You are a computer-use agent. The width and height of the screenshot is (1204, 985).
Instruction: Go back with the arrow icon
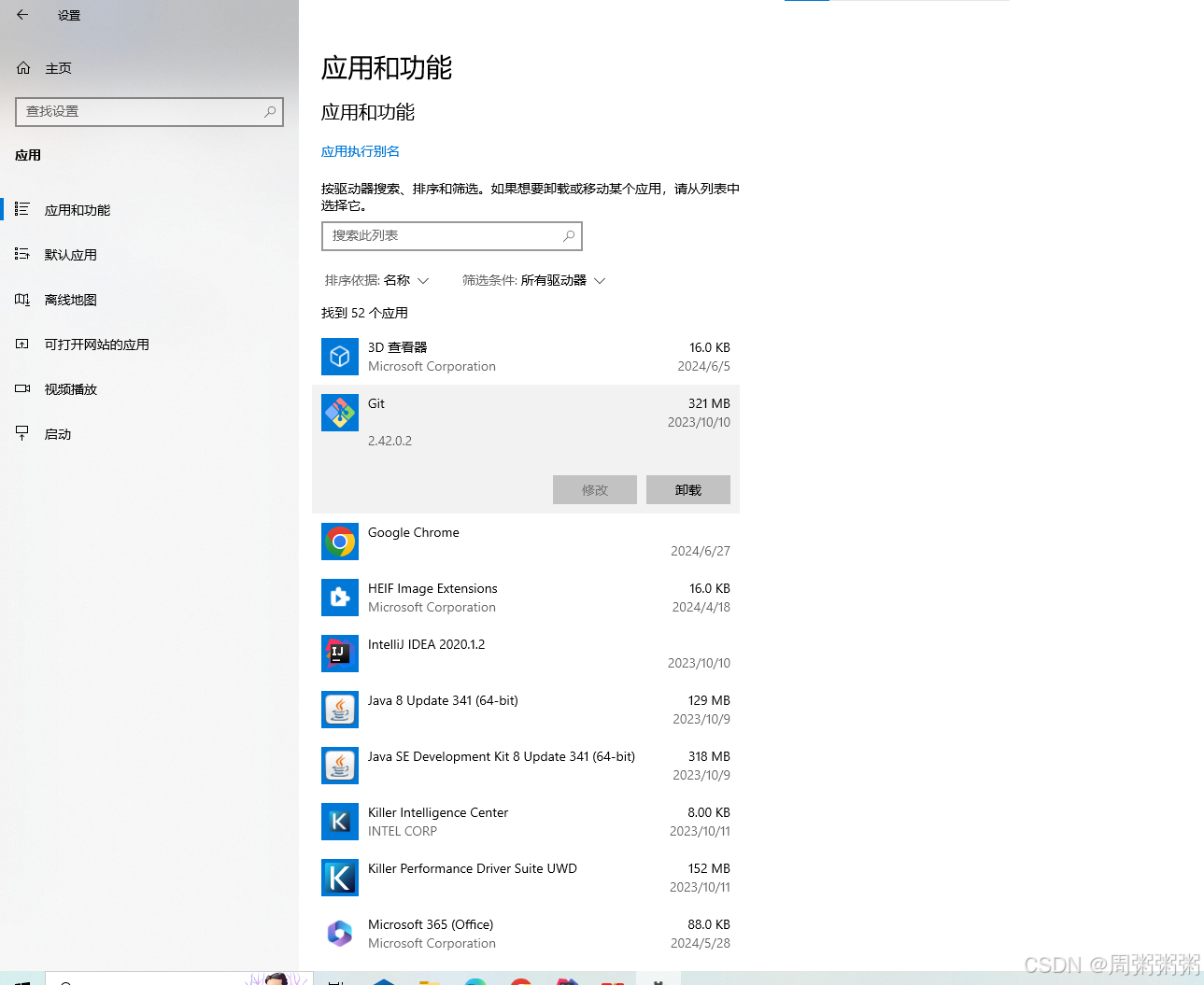[x=22, y=15]
